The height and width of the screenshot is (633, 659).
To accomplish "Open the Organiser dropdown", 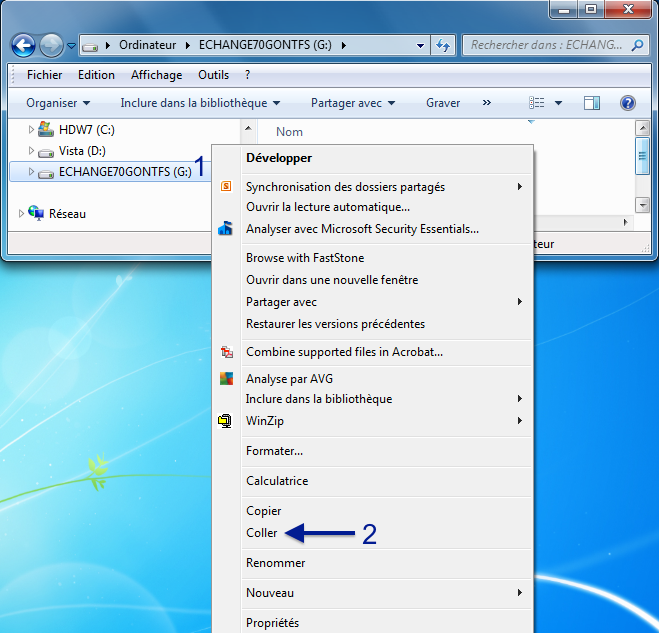I will [x=58, y=103].
